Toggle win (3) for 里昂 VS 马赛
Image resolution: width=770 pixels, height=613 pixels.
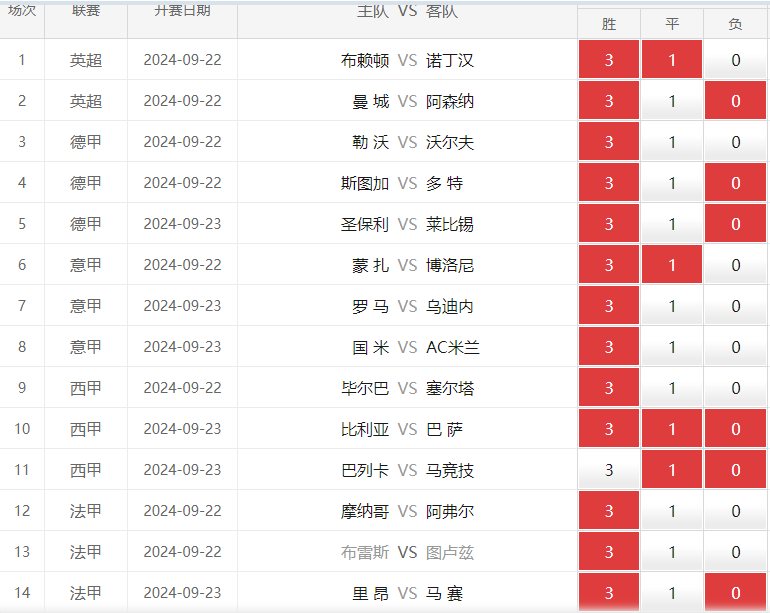click(x=609, y=592)
